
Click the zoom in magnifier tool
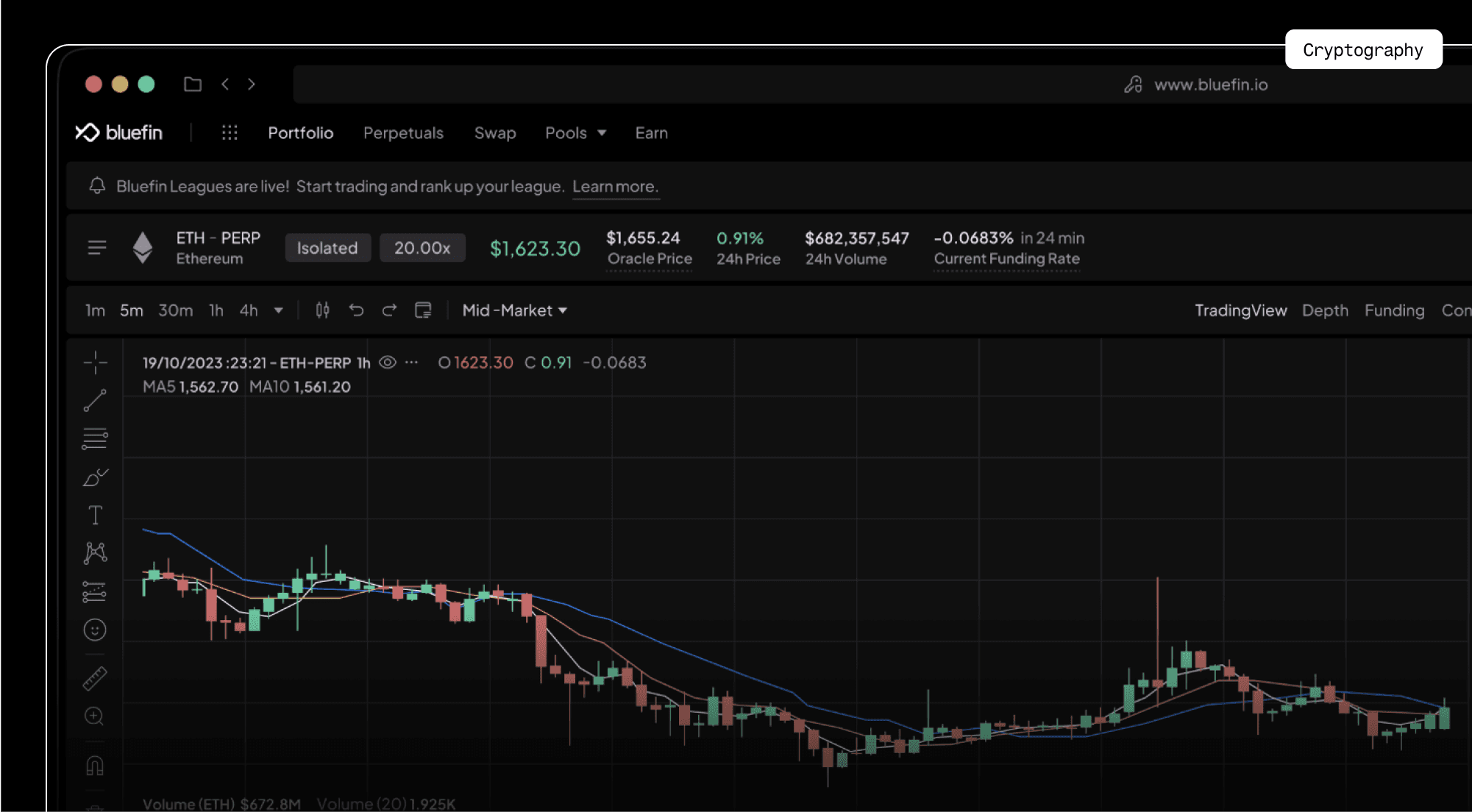click(94, 716)
